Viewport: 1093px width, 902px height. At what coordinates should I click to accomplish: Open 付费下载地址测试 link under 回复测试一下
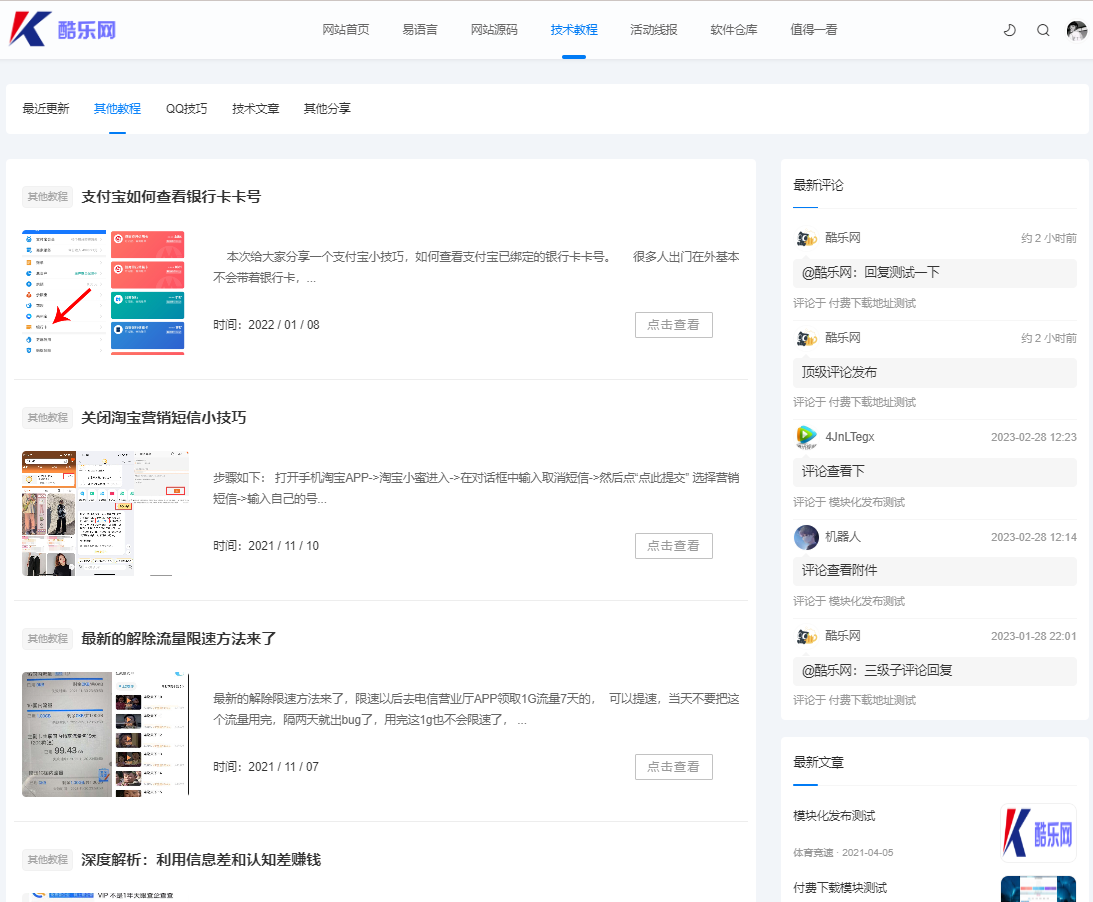872,303
